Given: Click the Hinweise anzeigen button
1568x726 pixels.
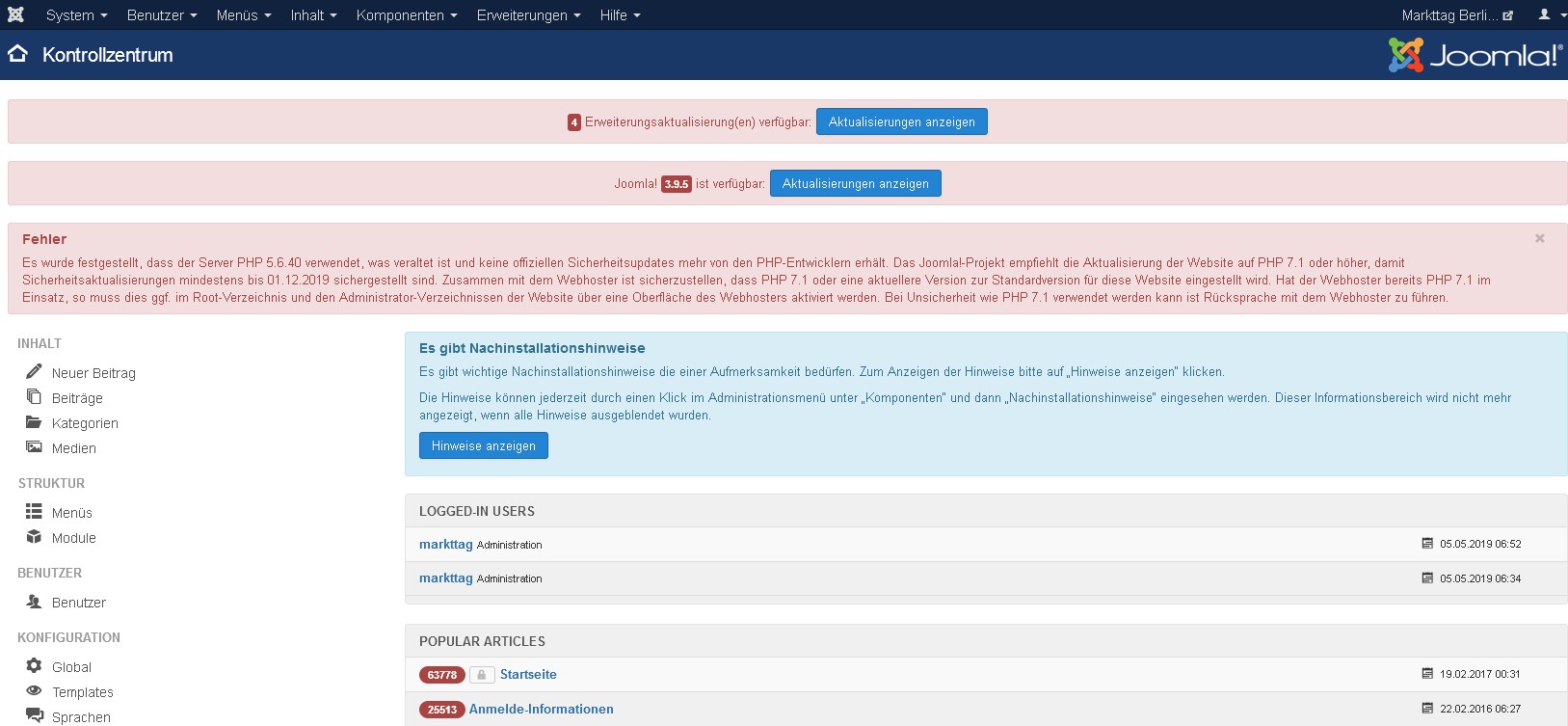Looking at the screenshot, I should click(483, 445).
